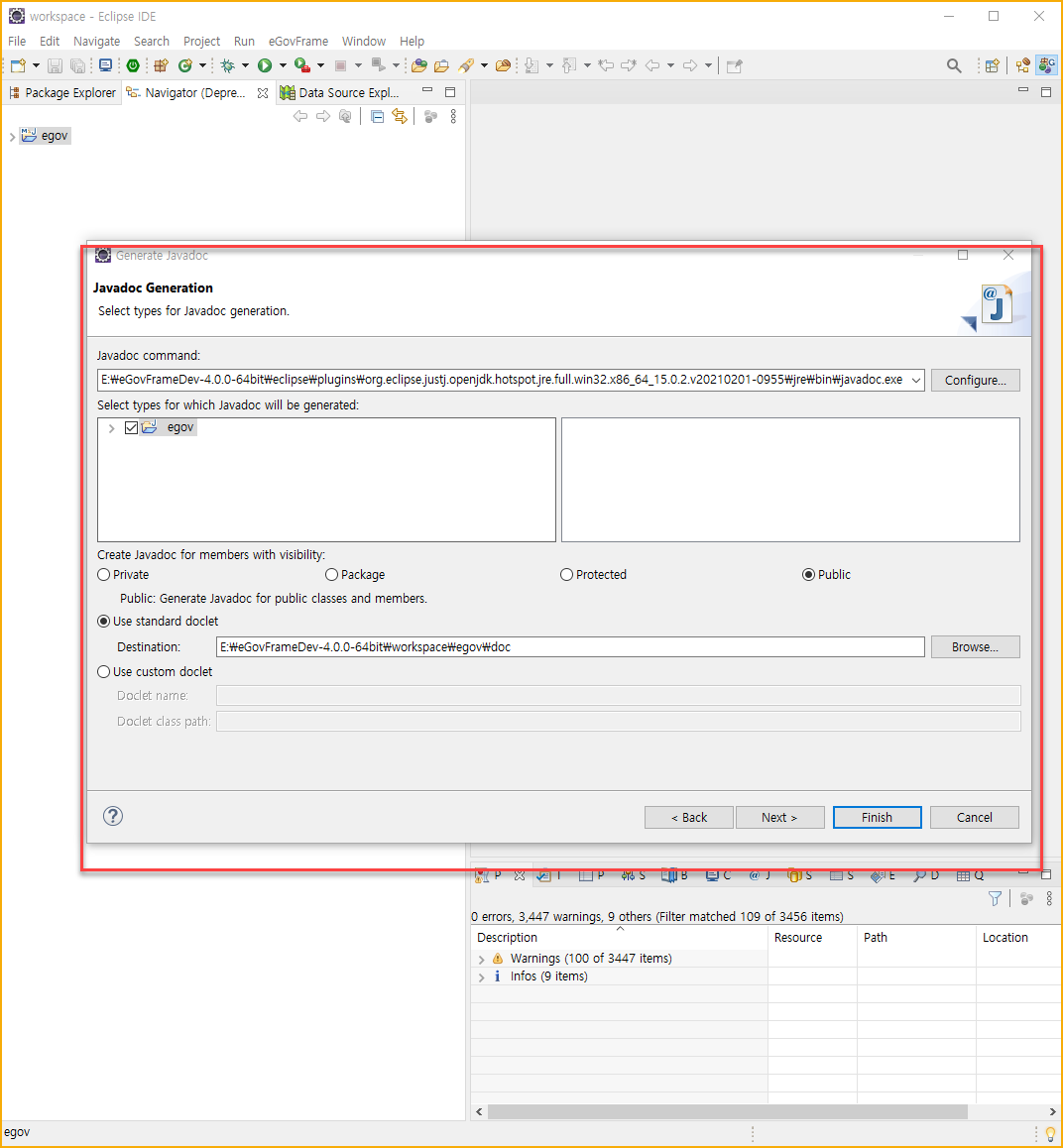Close the Navigator (Deprecated) tab
The width and height of the screenshot is (1063, 1148).
[263, 93]
